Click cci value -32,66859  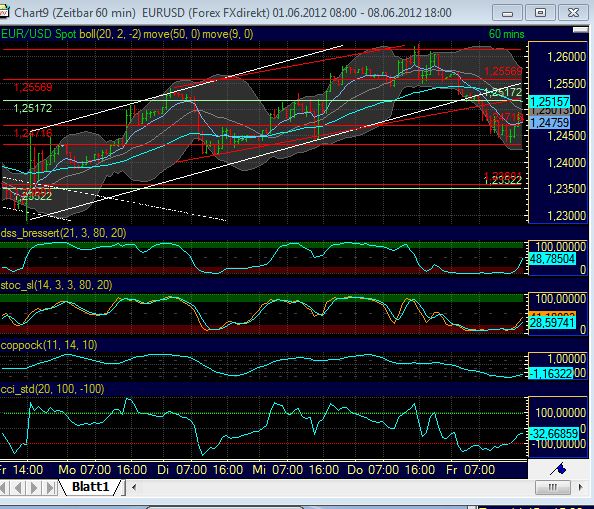coord(554,434)
